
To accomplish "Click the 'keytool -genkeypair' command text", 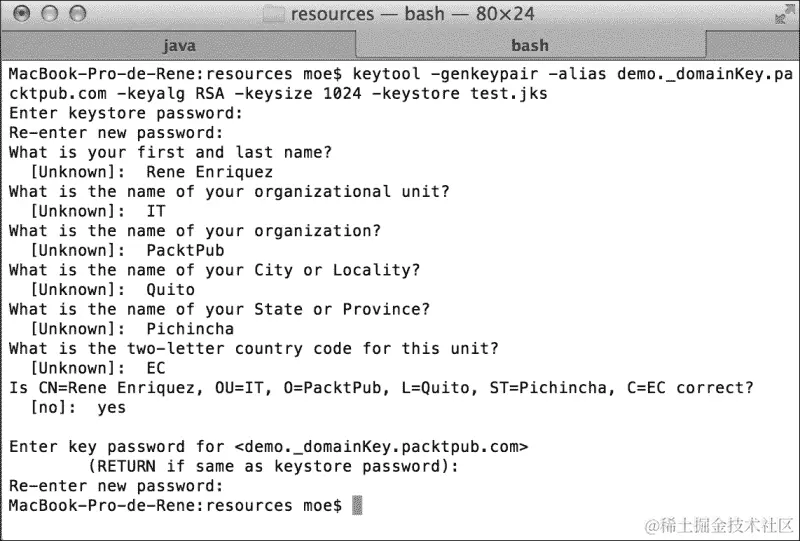I will pos(445,74).
